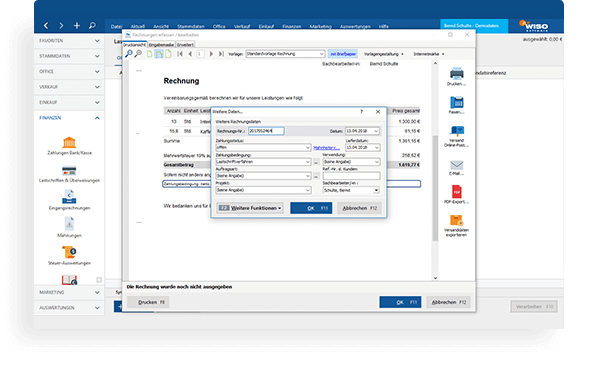Click the Faxen icon in right panel

point(457,102)
